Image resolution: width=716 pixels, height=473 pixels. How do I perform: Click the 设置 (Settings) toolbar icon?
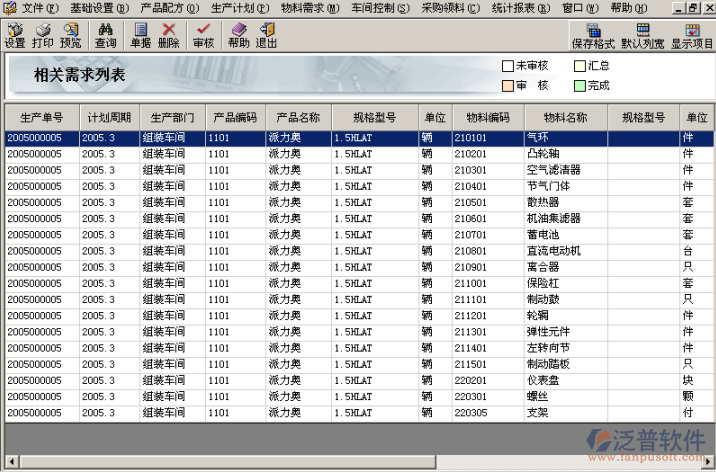tap(15, 36)
